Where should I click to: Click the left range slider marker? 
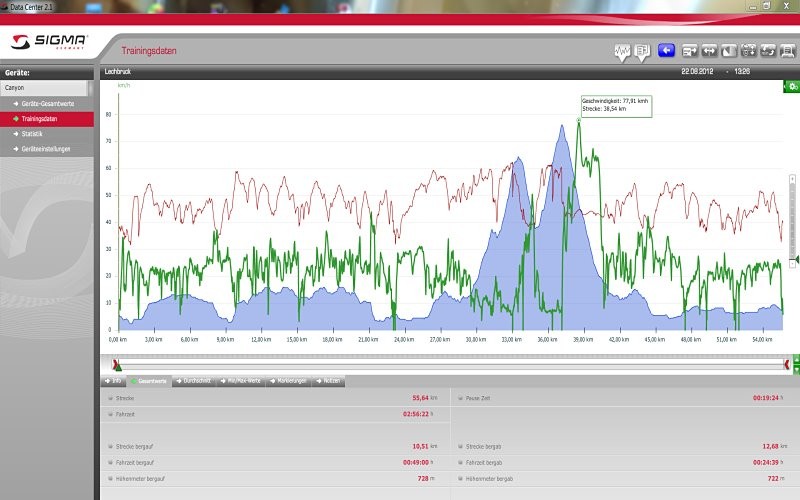[x=117, y=365]
